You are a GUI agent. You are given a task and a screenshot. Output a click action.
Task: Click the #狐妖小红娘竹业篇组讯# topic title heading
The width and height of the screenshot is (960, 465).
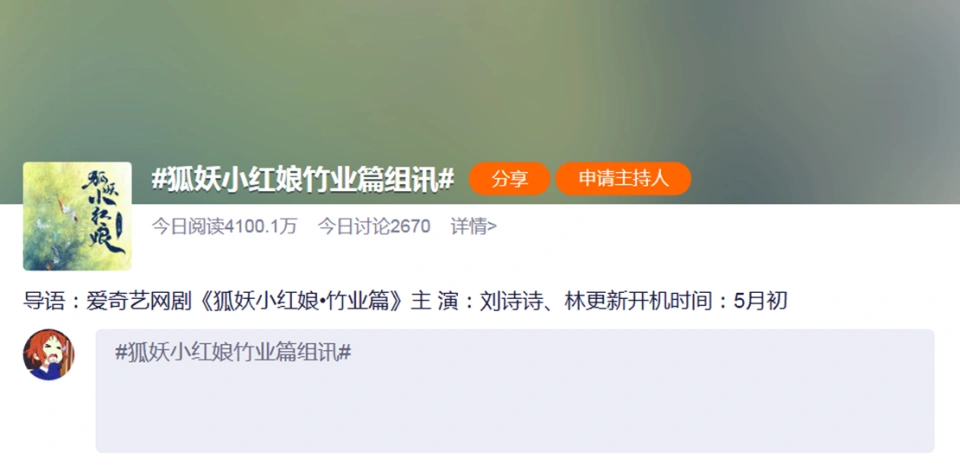(x=302, y=179)
